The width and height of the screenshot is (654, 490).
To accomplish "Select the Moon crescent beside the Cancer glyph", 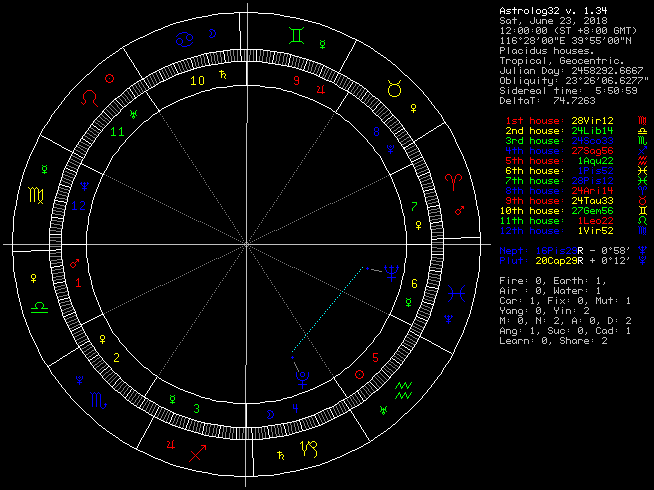I will click(213, 34).
